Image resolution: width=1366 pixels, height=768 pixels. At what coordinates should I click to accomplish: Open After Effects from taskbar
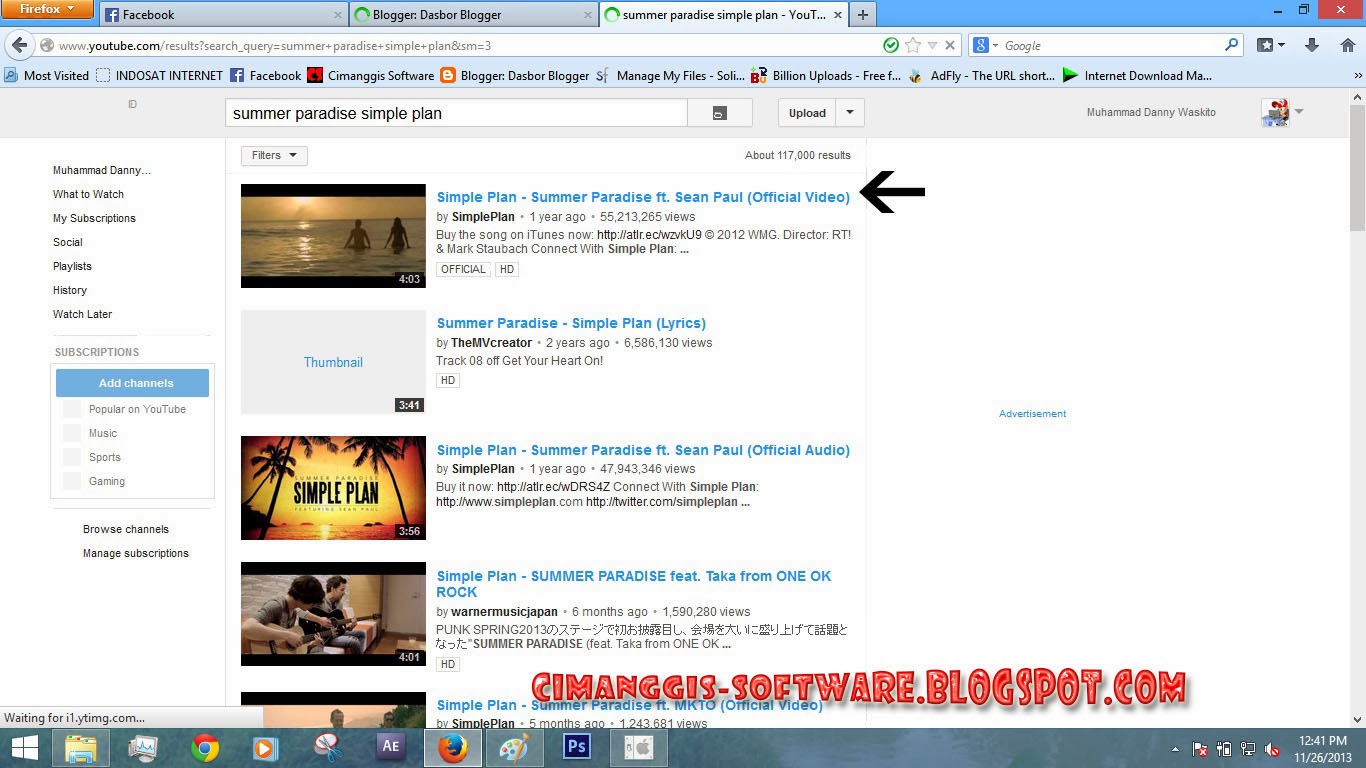point(390,748)
